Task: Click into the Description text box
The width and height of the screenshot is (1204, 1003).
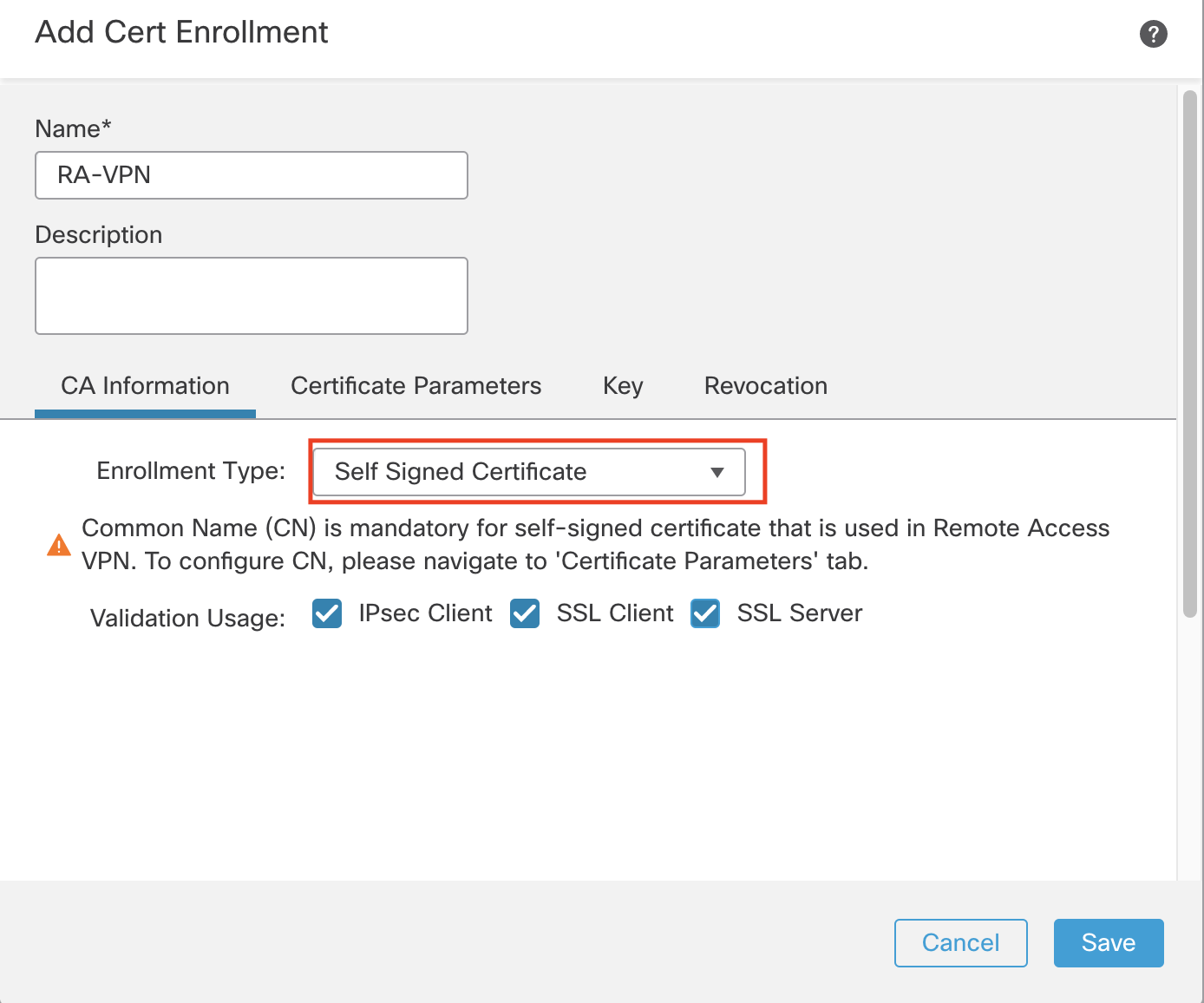Action: click(252, 296)
